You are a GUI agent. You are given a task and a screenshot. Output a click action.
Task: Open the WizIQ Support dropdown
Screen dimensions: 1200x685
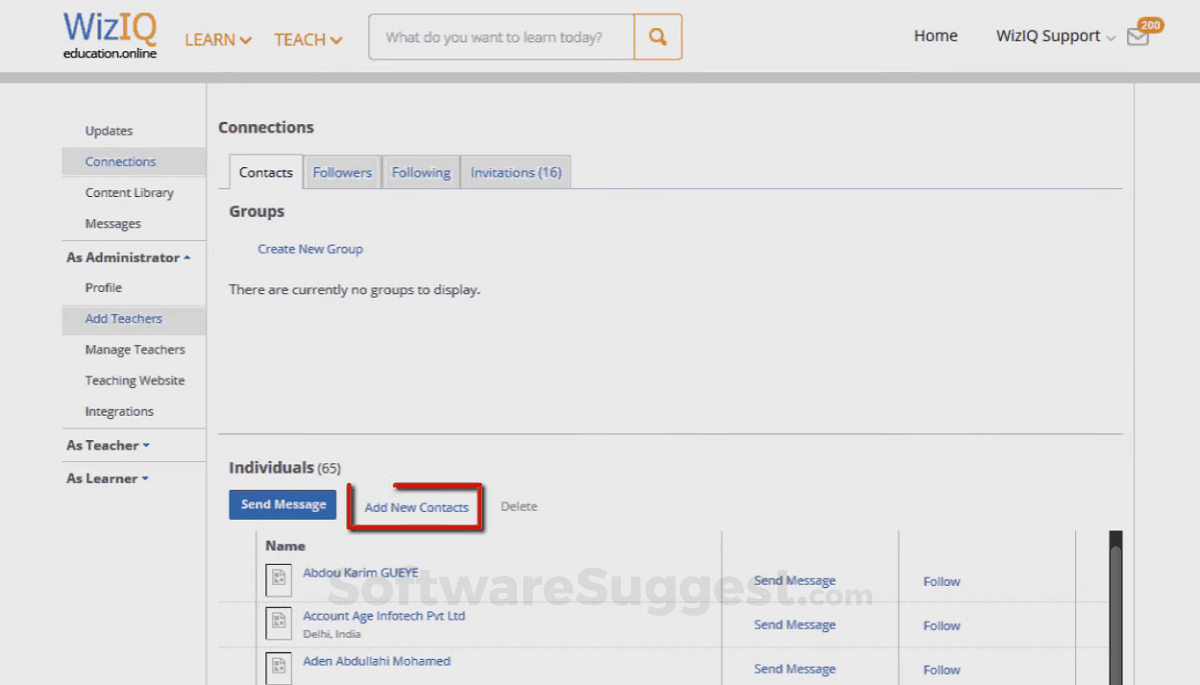(x=1046, y=36)
